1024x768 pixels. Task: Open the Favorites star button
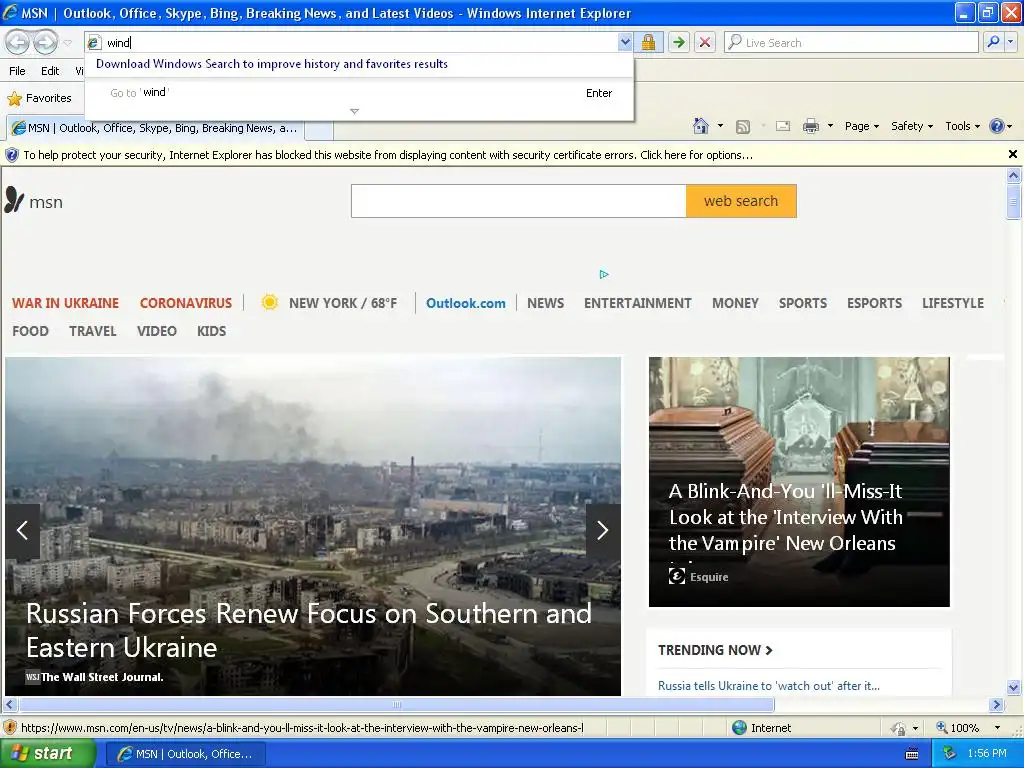point(39,99)
